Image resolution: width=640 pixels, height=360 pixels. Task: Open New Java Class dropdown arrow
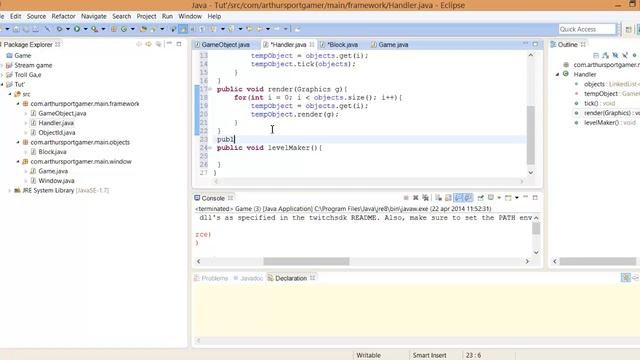[133, 29]
